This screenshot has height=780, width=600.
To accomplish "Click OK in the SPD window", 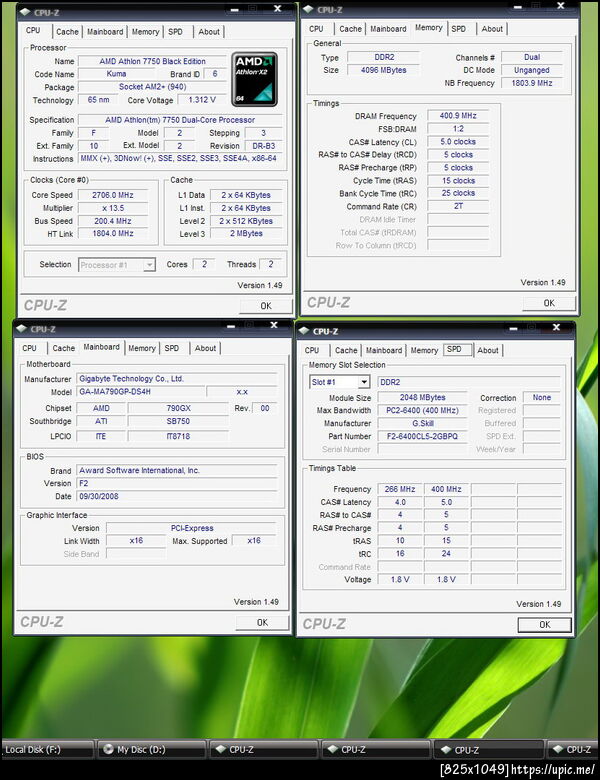I will [545, 624].
